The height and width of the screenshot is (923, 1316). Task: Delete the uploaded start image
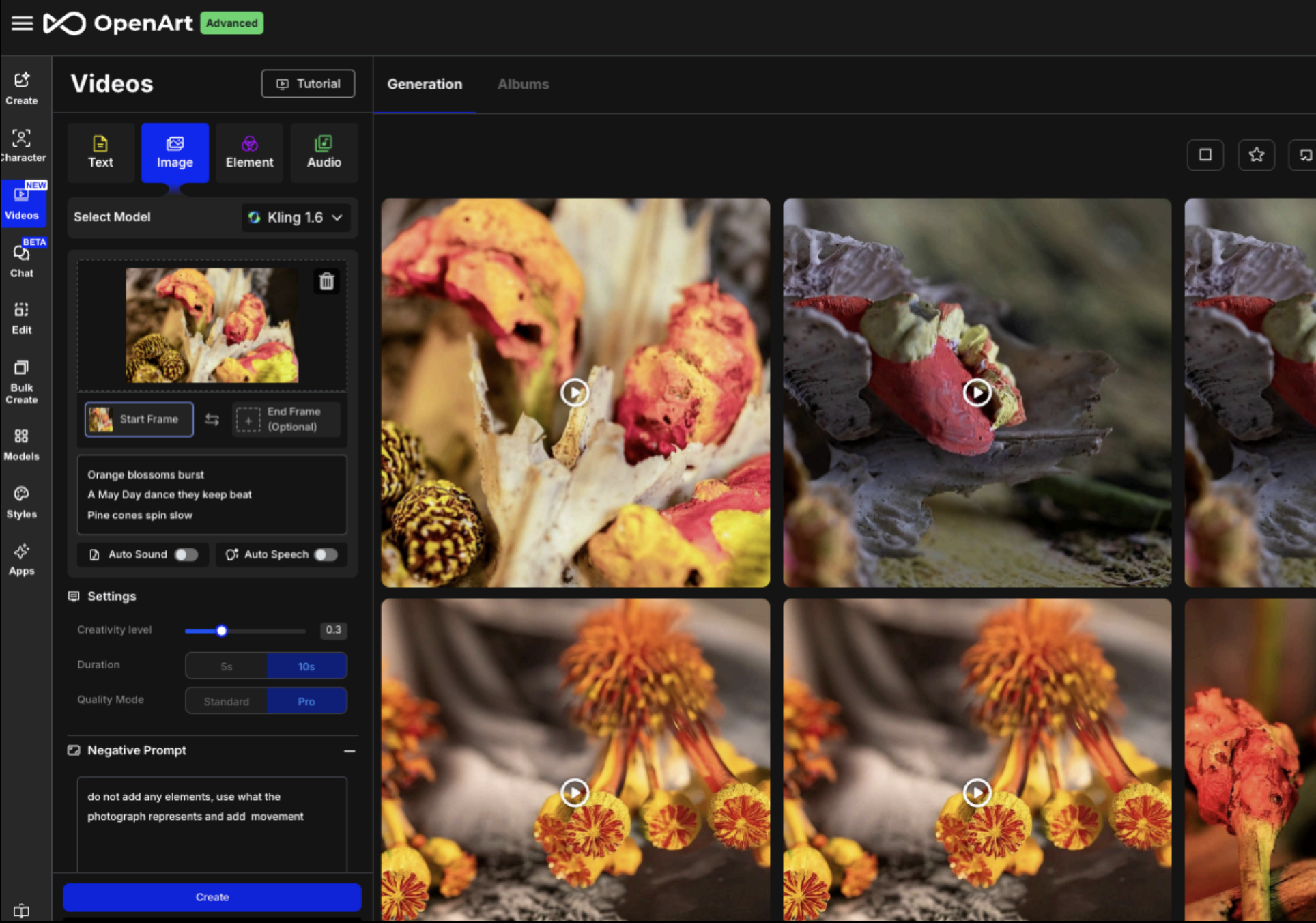(x=326, y=281)
